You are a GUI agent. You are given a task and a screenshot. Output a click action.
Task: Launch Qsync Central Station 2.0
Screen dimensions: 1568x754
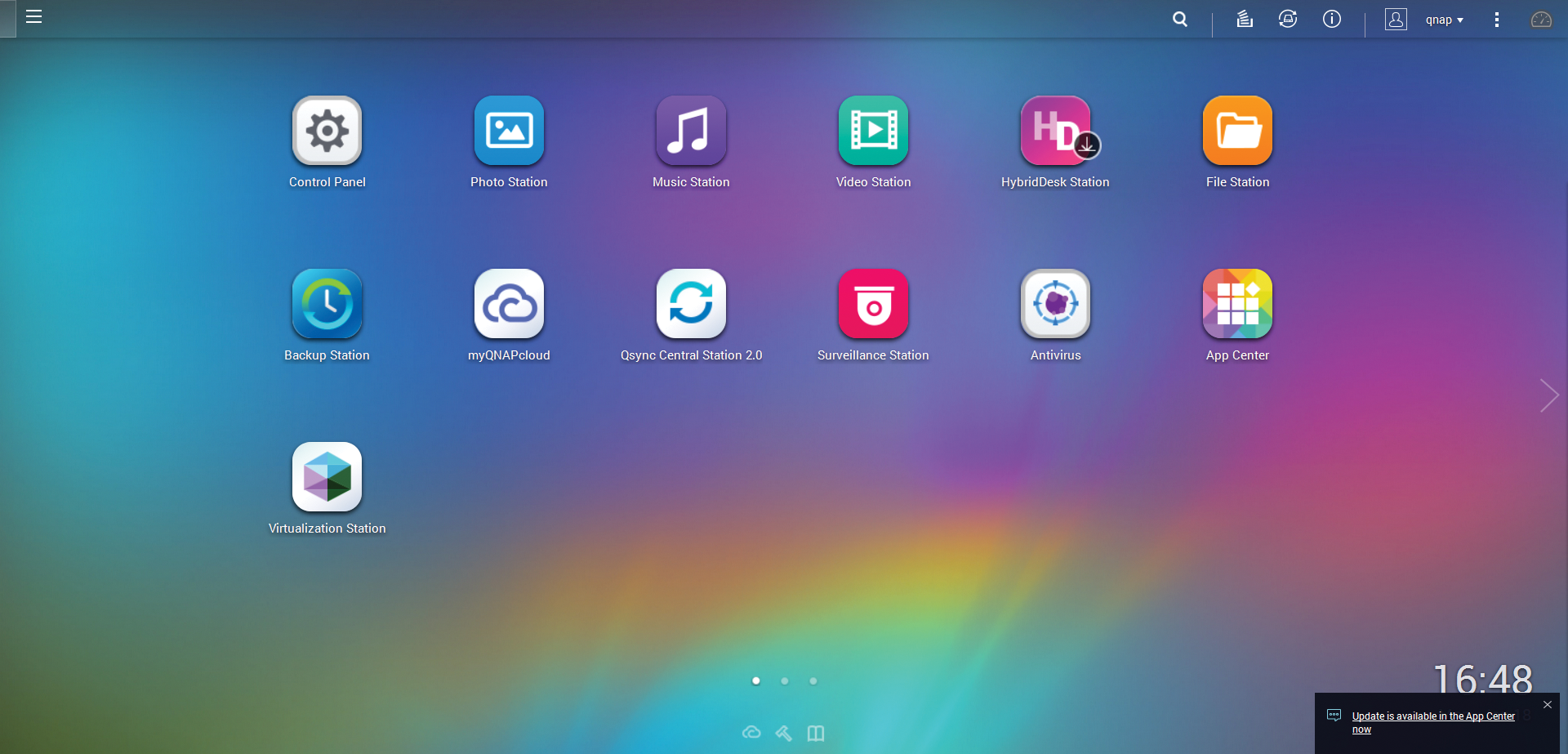pyautogui.click(x=691, y=305)
